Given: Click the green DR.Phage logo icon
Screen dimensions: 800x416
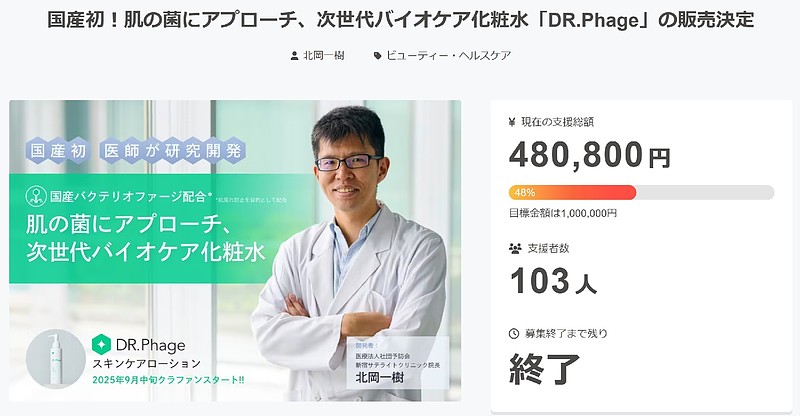Looking at the screenshot, I should coord(100,343).
